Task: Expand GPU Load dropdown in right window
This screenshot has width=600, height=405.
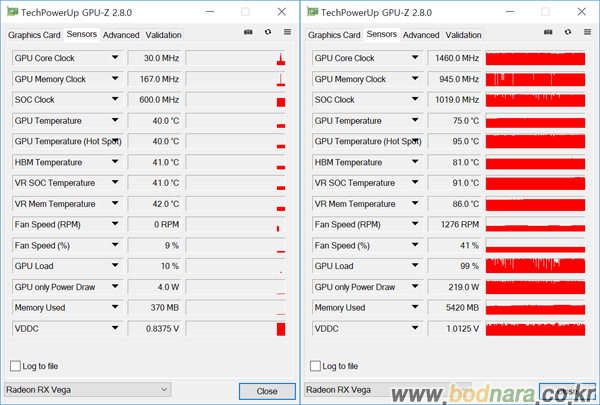Action: click(415, 266)
